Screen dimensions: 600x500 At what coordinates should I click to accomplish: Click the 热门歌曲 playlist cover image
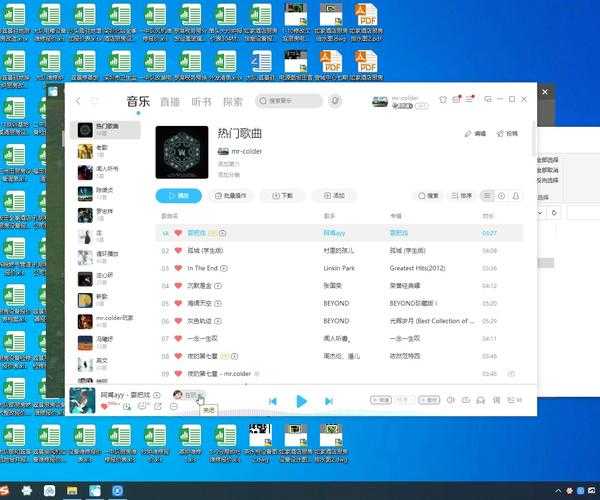tap(182, 152)
